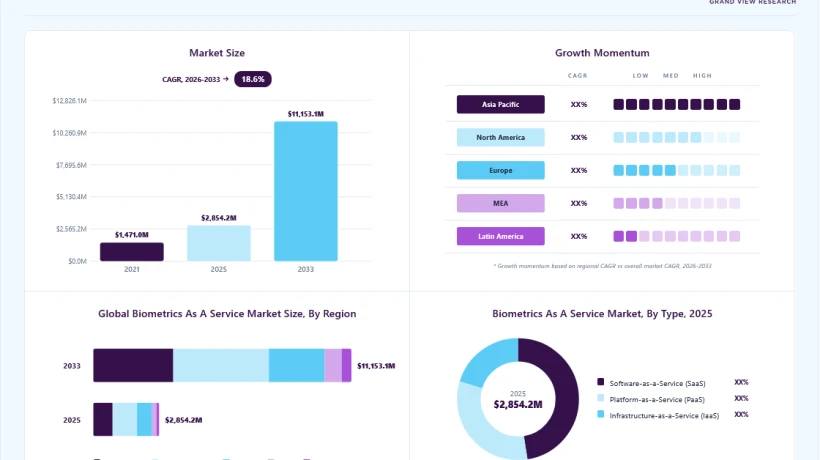Click the MEA momentum indicator squares
The height and width of the screenshot is (460, 820).
677,203
